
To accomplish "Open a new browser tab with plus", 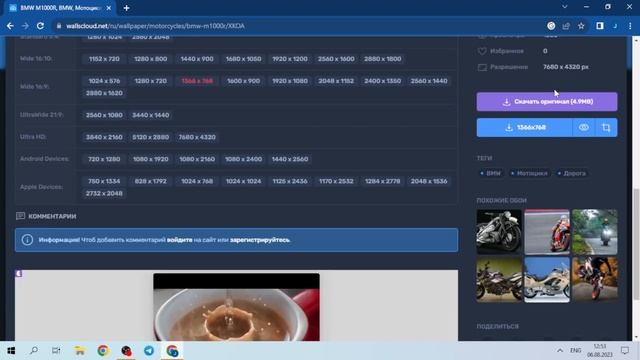I will [127, 8].
